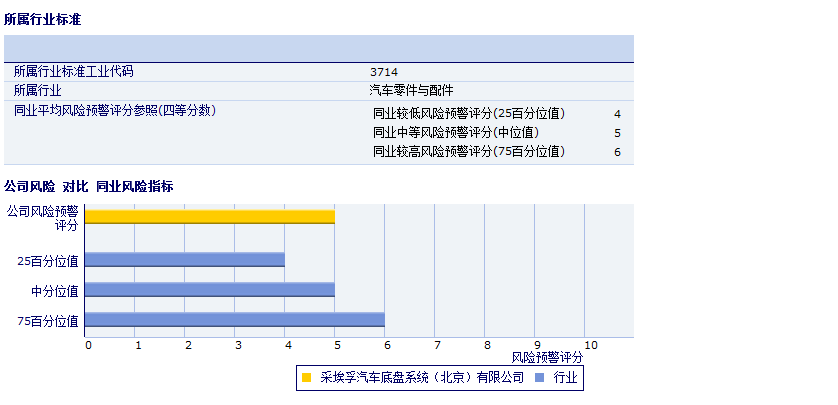
Task: Select the yellow 公司风险预警评分 bar
Action: [x=209, y=216]
